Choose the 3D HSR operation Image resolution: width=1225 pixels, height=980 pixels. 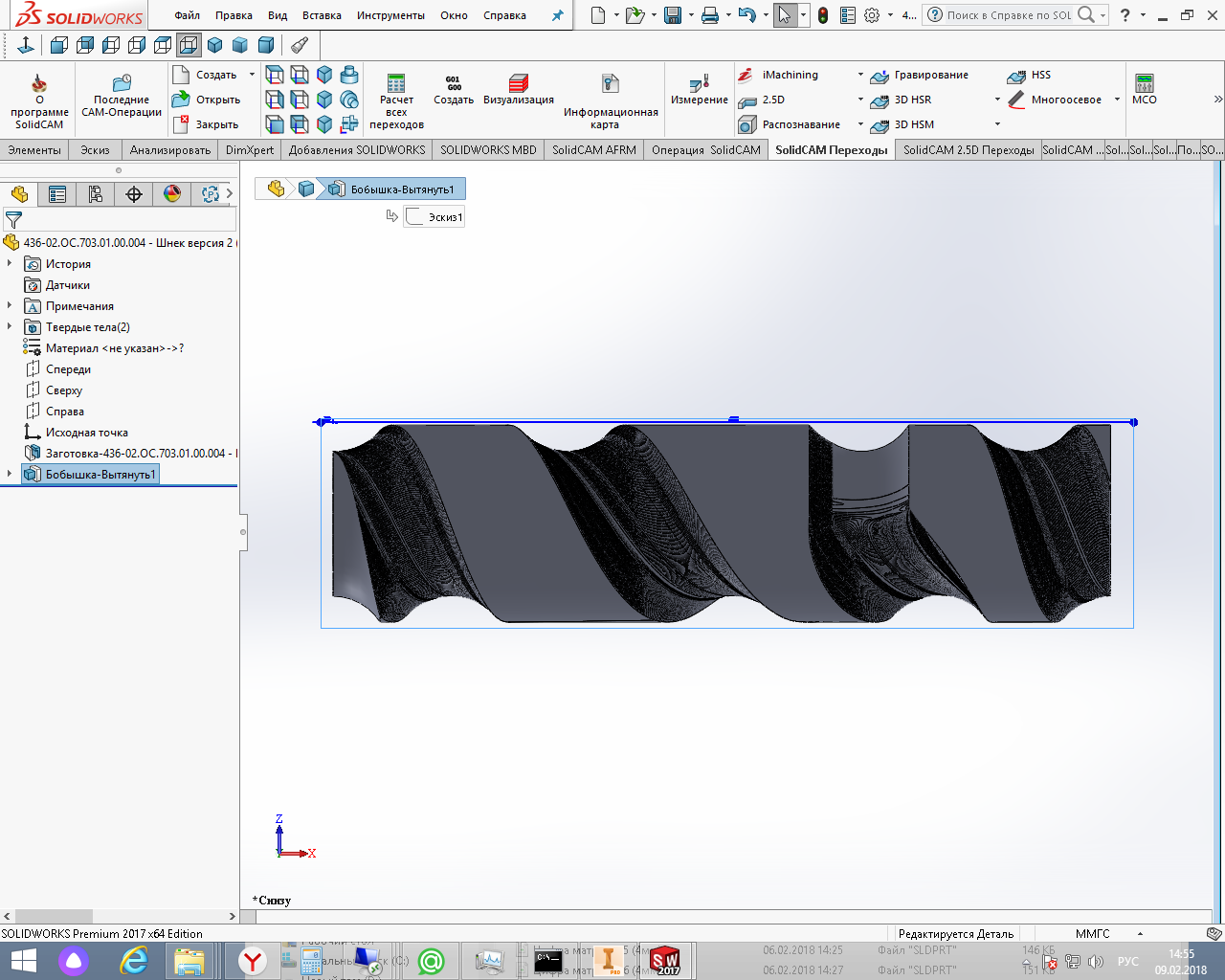coord(902,100)
